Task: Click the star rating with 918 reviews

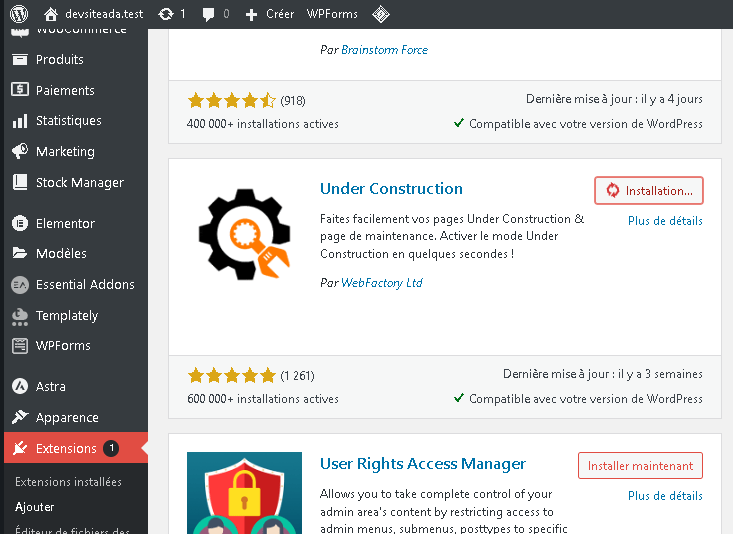Action: click(x=232, y=100)
